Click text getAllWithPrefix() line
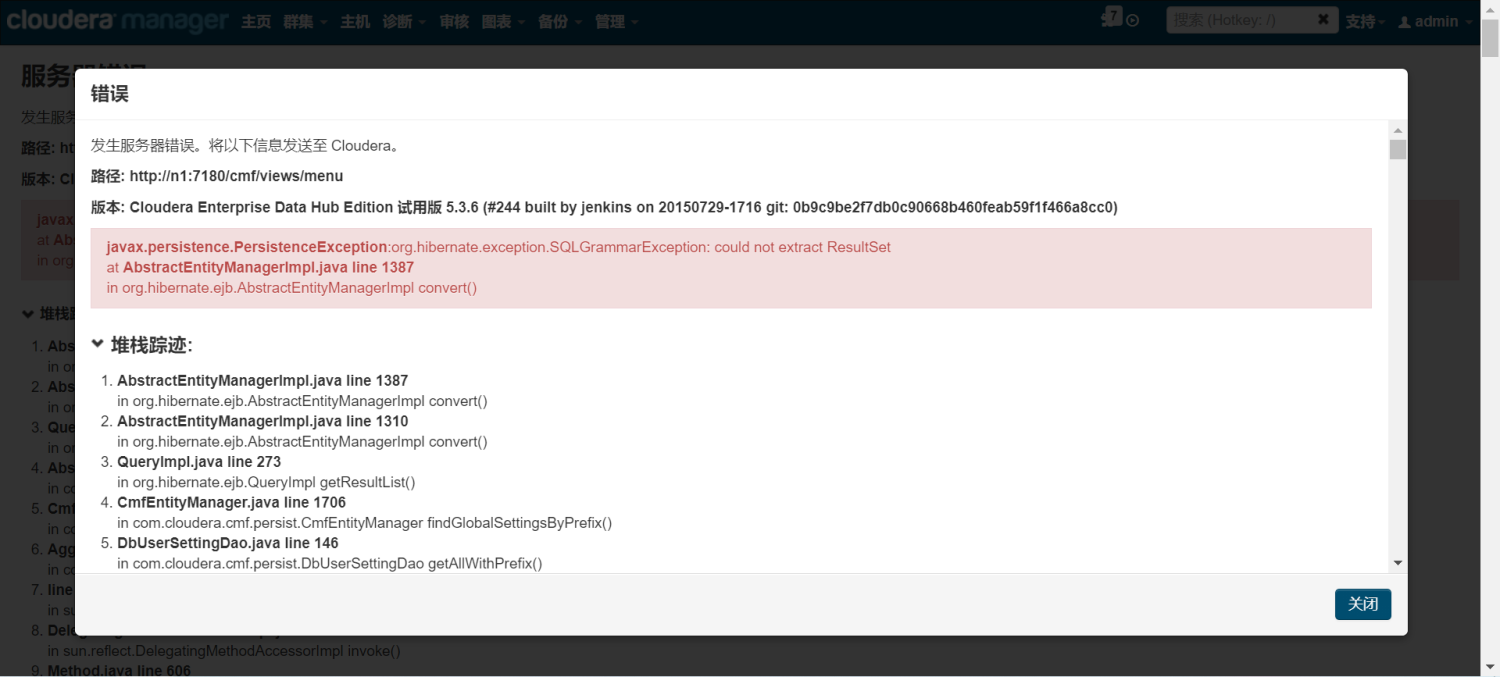This screenshot has width=1500, height=677. click(330, 563)
